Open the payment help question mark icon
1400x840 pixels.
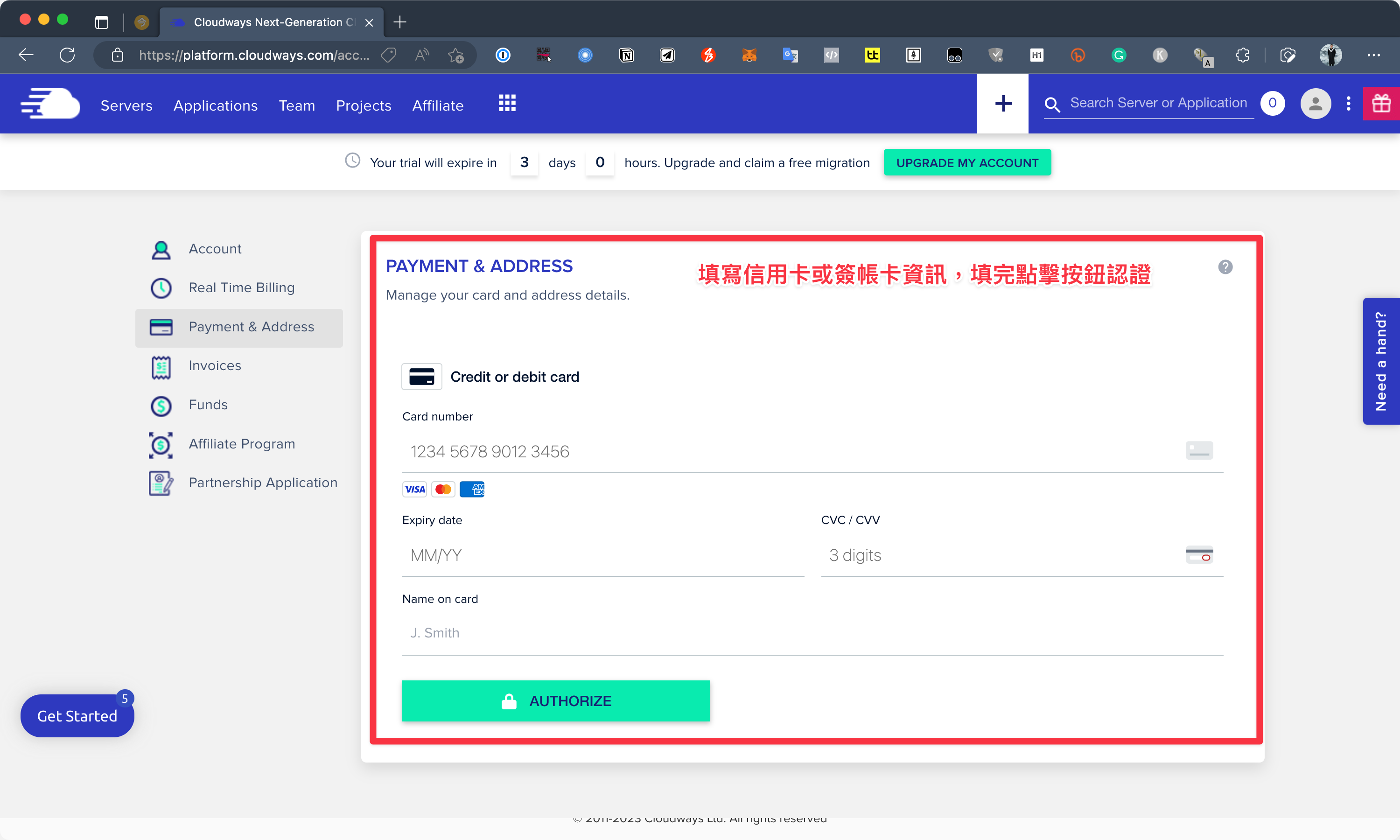point(1225,267)
